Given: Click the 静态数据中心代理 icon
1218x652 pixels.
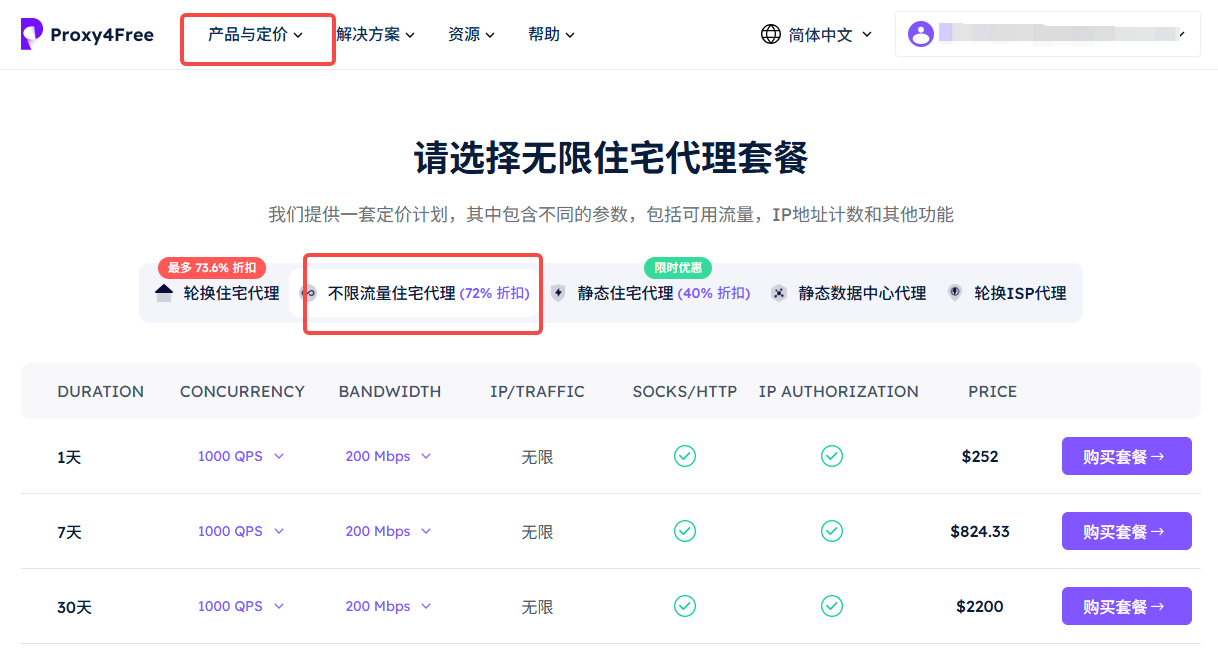Looking at the screenshot, I should pos(779,293).
